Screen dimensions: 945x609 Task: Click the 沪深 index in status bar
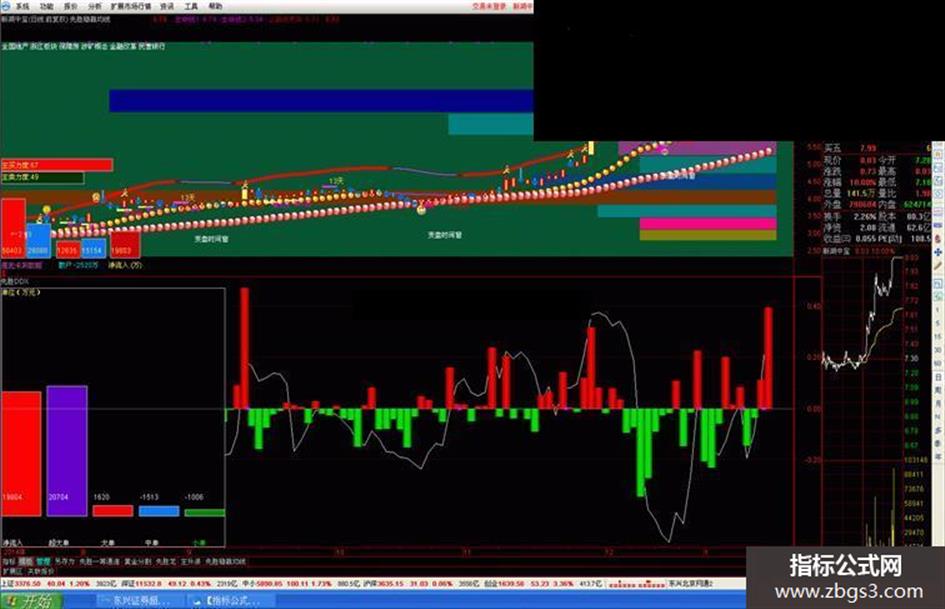370,584
